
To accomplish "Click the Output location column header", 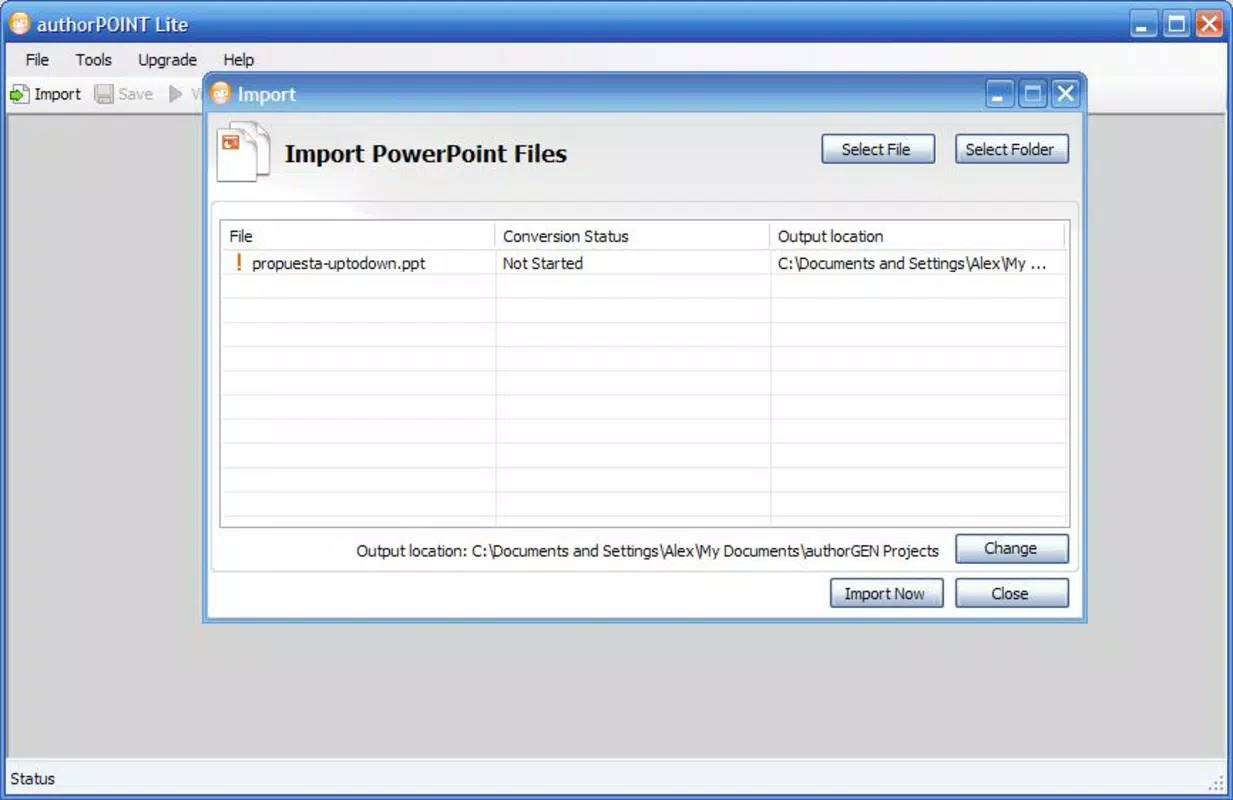I will pyautogui.click(x=917, y=236).
